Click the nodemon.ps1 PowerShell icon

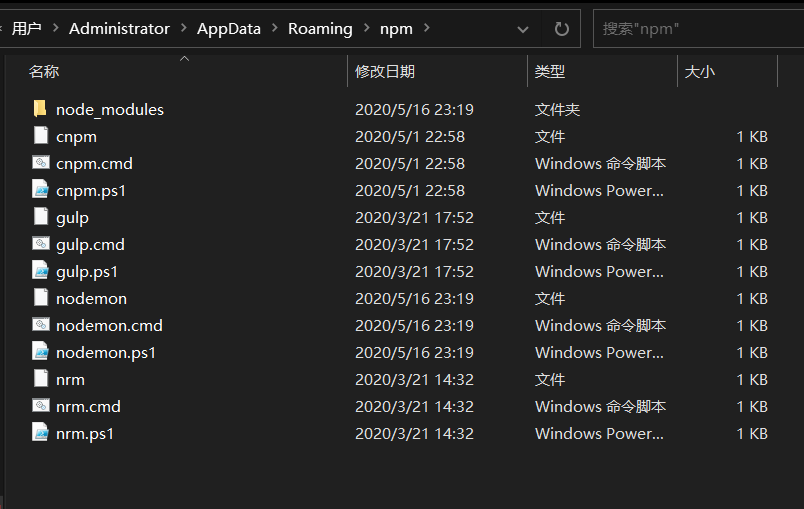(41, 352)
